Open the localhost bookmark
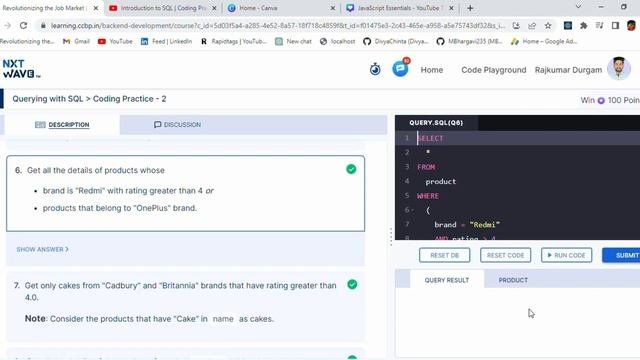This screenshot has width=640, height=360. click(x=337, y=41)
